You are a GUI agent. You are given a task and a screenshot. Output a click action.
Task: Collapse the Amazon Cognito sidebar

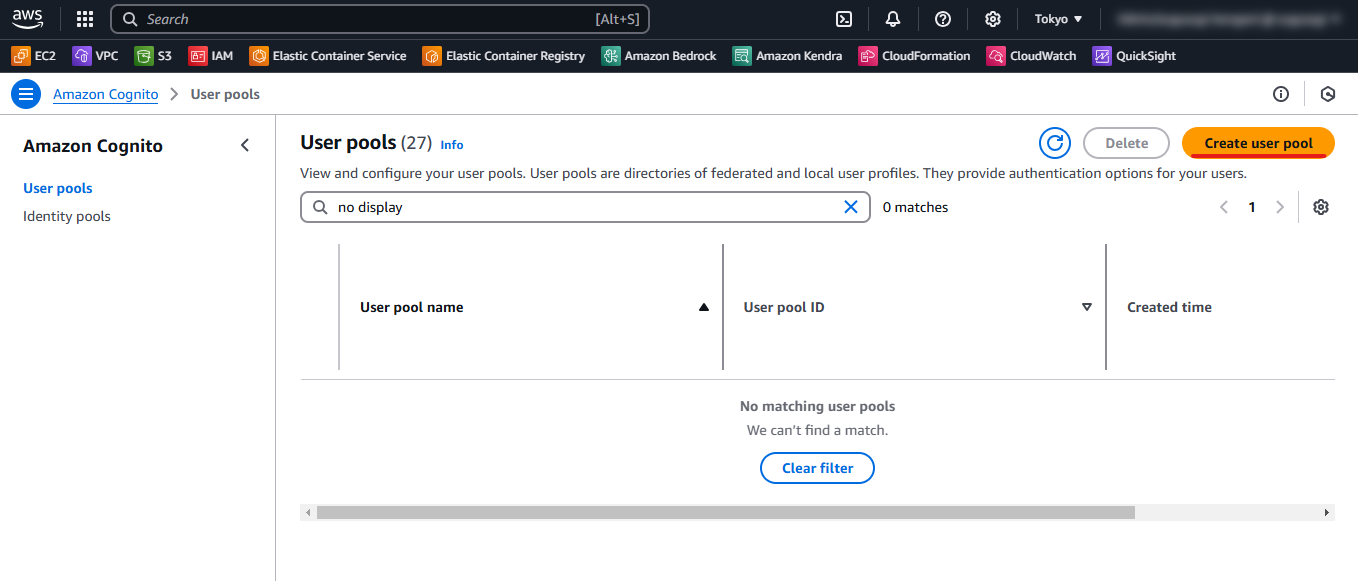pyautogui.click(x=245, y=145)
